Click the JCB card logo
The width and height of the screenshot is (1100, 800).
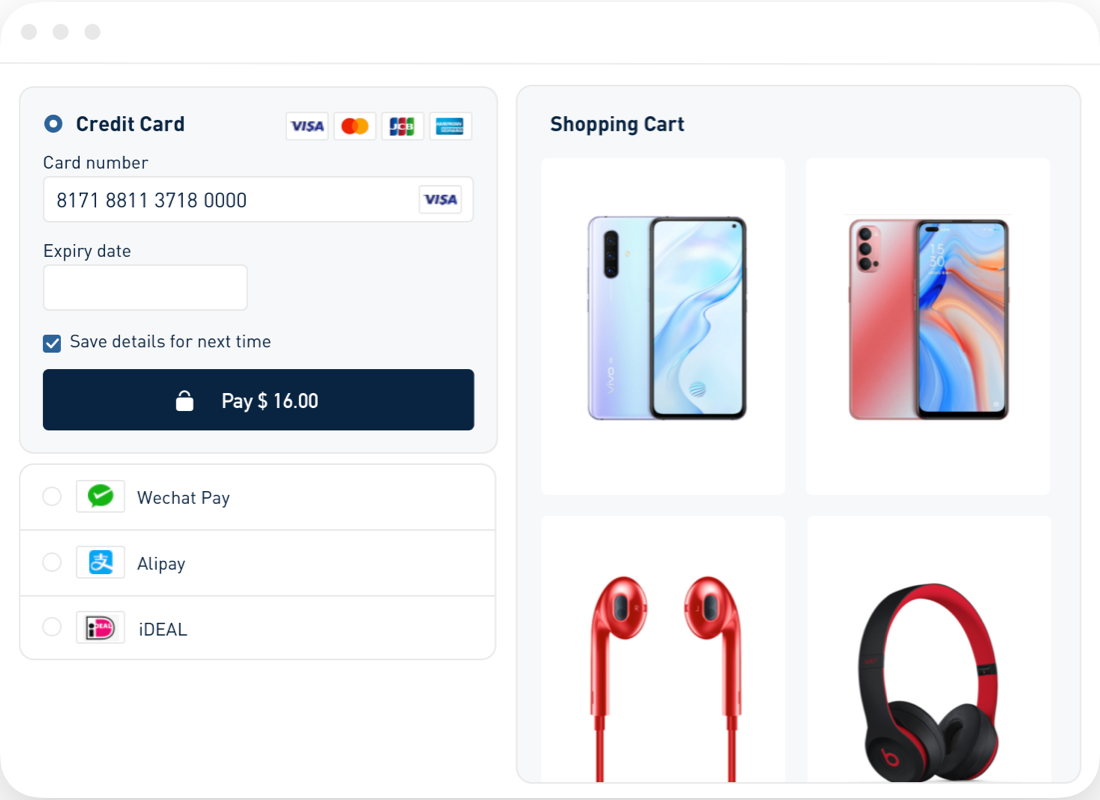tap(403, 126)
